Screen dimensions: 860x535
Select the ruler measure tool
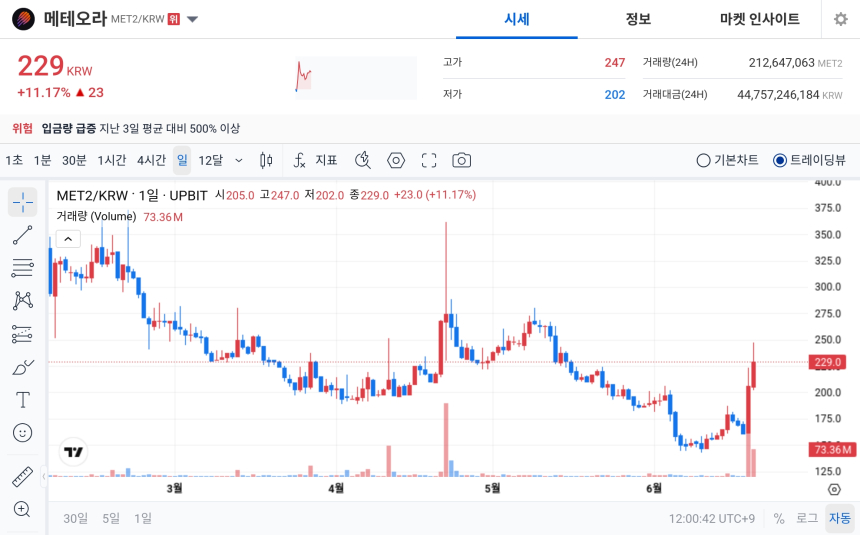click(x=22, y=477)
